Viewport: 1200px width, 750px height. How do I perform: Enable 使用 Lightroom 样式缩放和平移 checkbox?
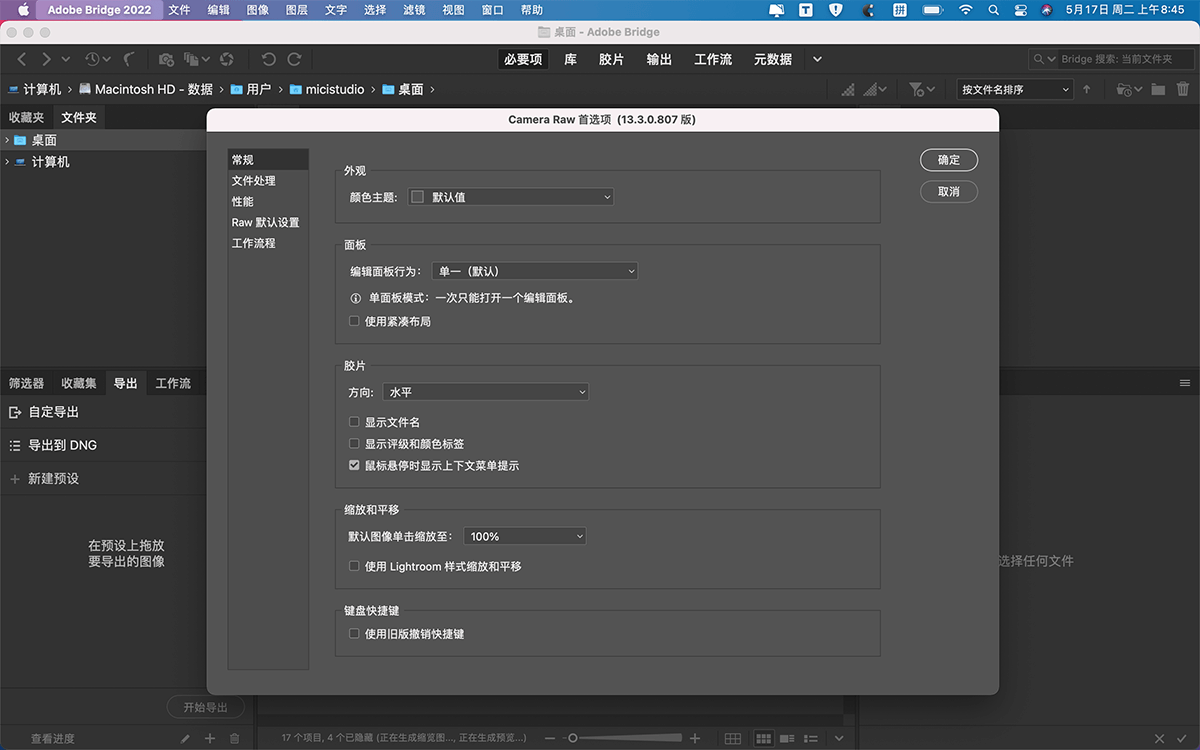click(x=354, y=566)
